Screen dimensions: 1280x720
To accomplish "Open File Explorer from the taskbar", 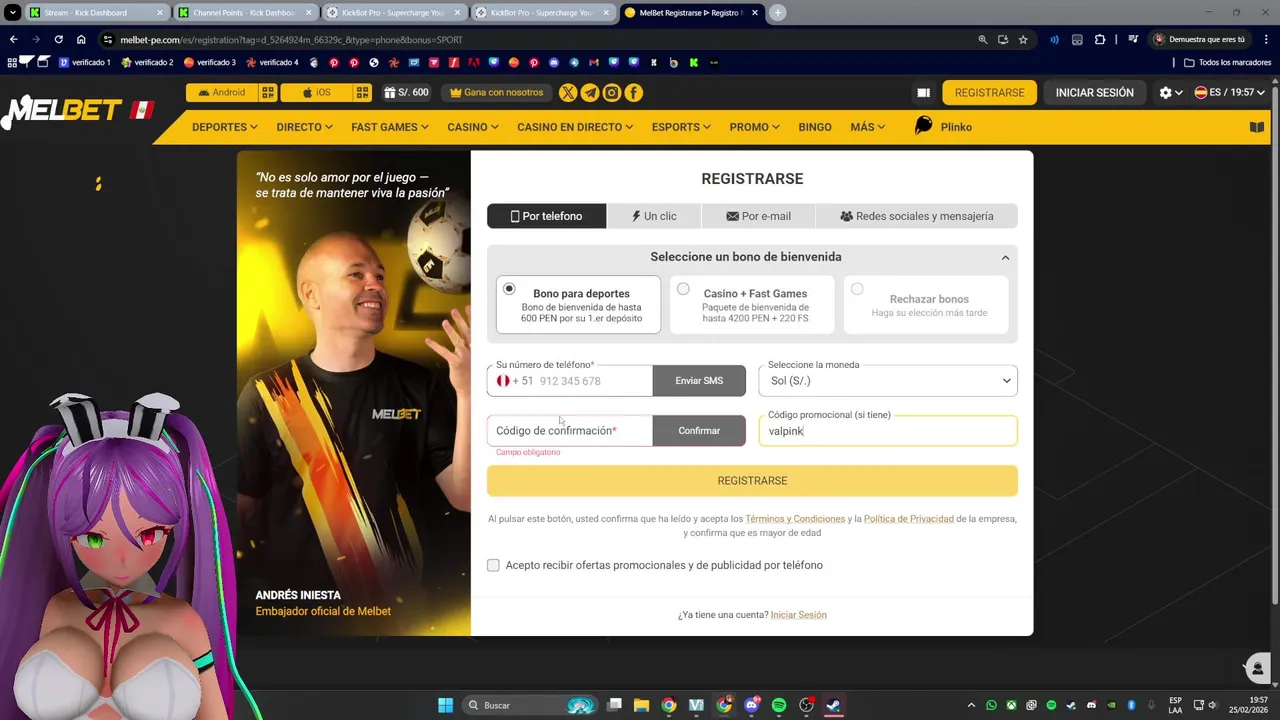I will click(641, 705).
